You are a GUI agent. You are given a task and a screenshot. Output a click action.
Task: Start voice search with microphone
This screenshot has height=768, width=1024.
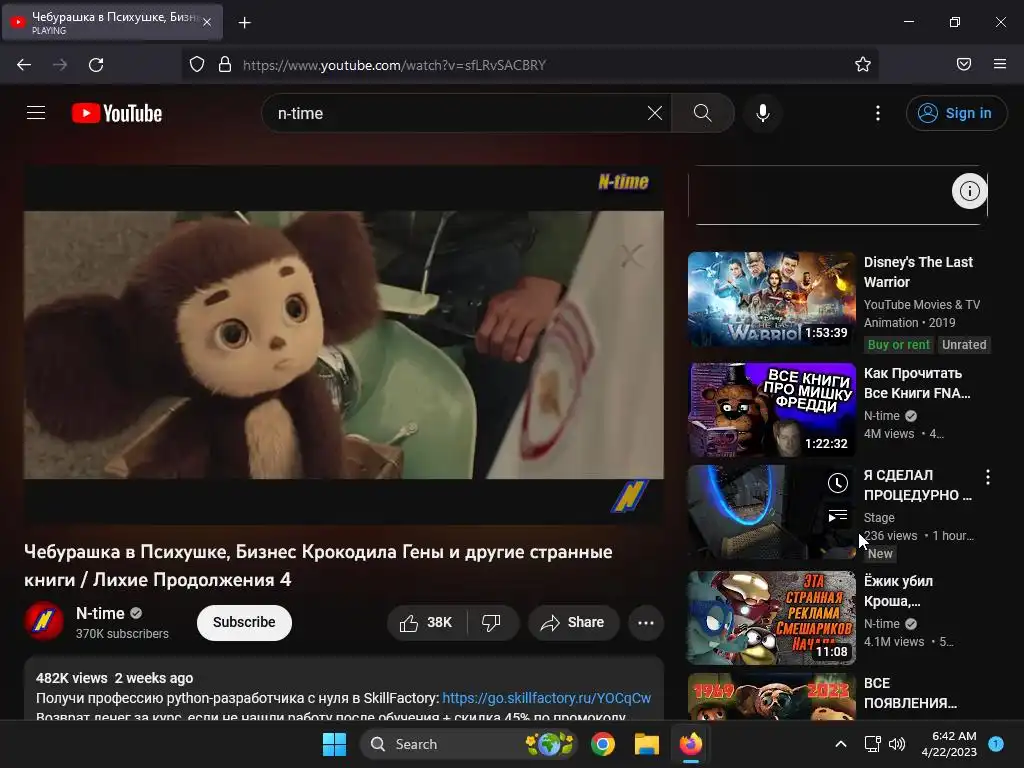click(x=762, y=113)
